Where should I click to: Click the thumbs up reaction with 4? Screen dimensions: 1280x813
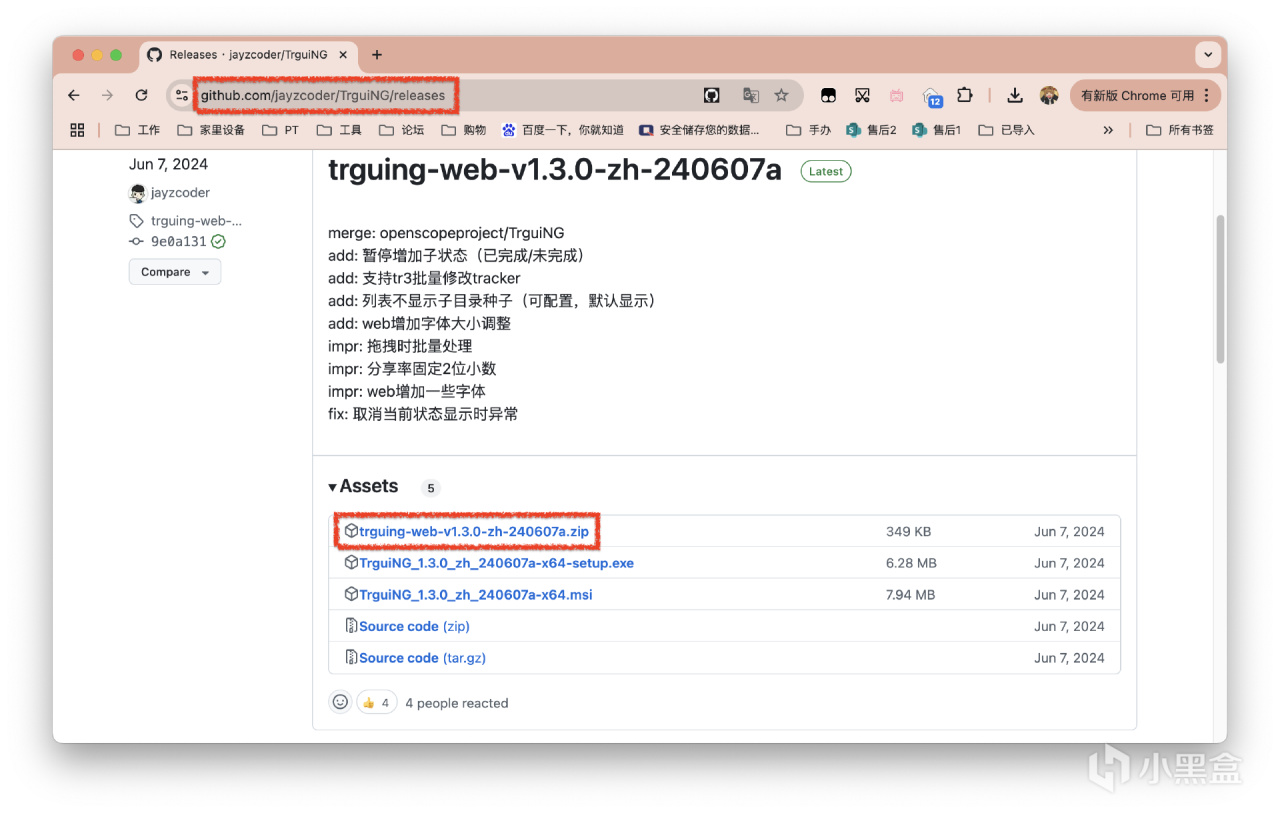point(377,702)
